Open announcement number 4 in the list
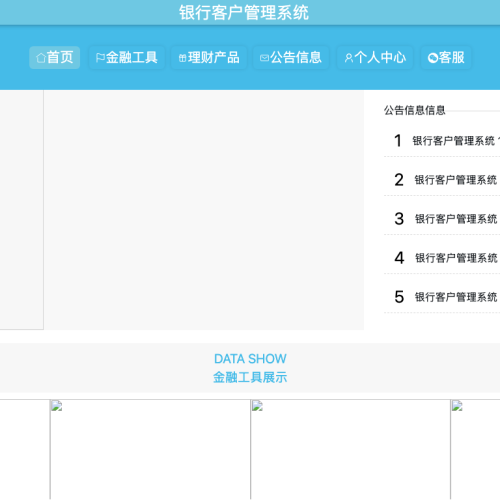This screenshot has width=500, height=500. click(x=442, y=258)
